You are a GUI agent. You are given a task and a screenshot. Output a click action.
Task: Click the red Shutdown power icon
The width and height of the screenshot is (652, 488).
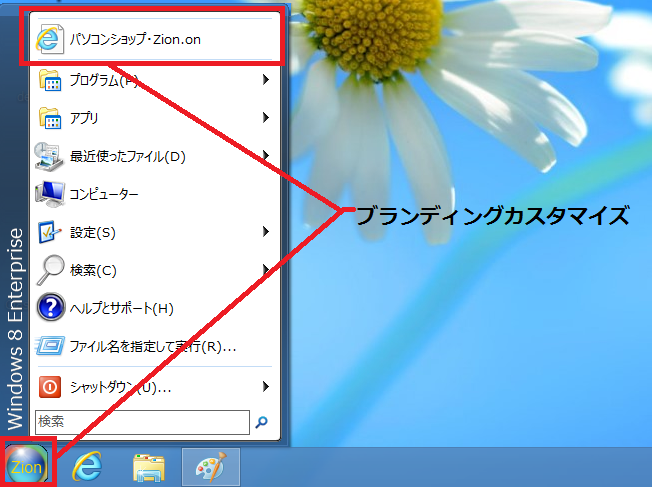(x=50, y=386)
